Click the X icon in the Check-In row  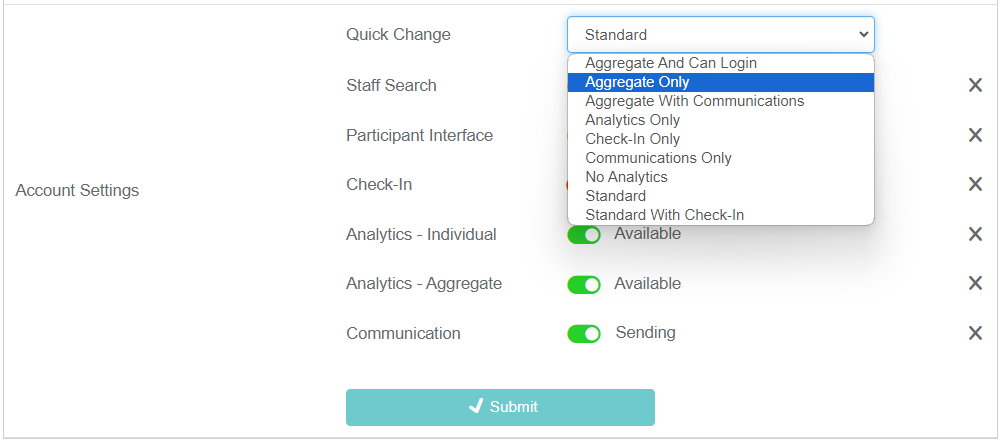click(975, 185)
